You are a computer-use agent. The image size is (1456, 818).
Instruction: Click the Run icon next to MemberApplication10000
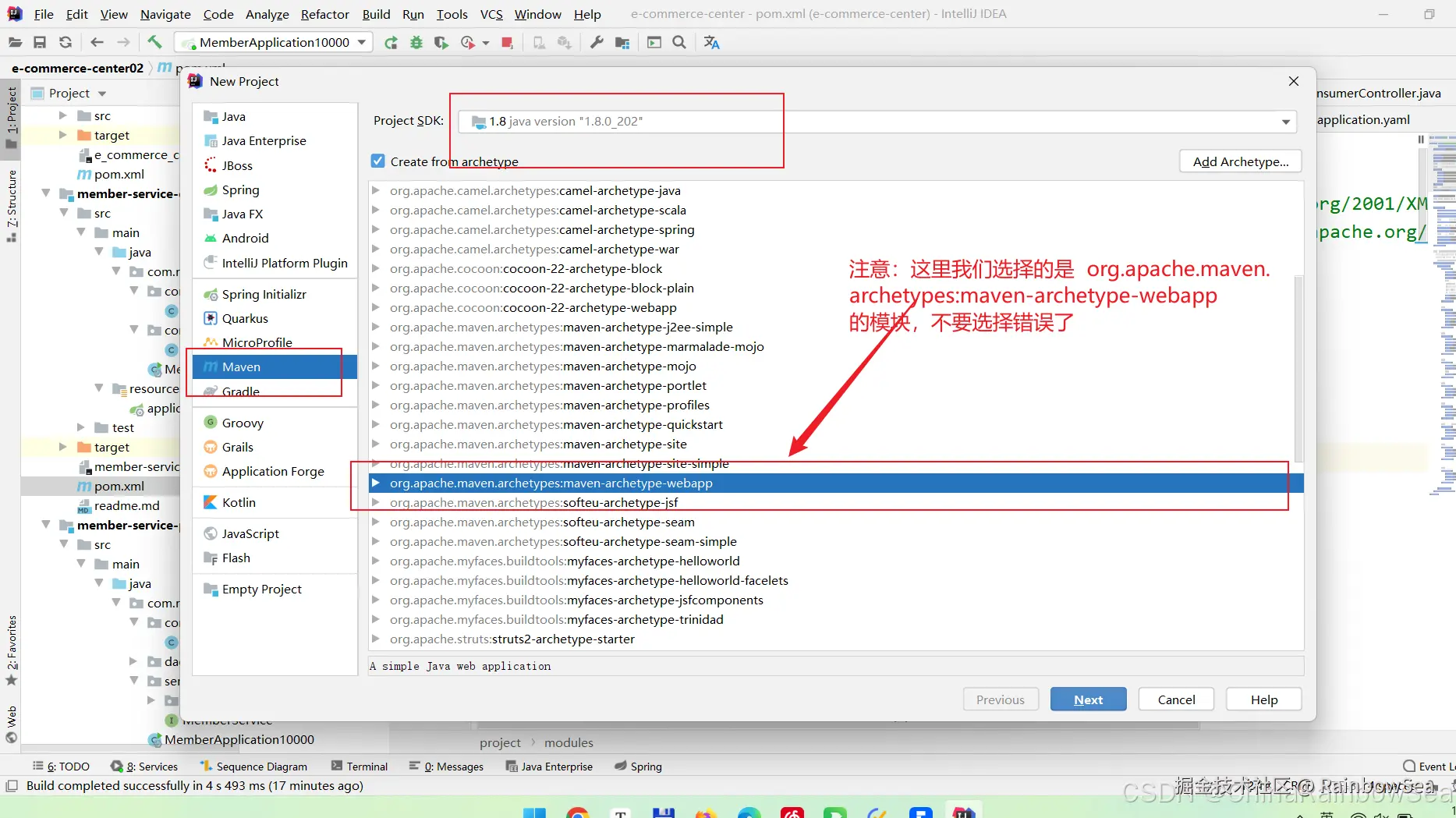coord(391,42)
